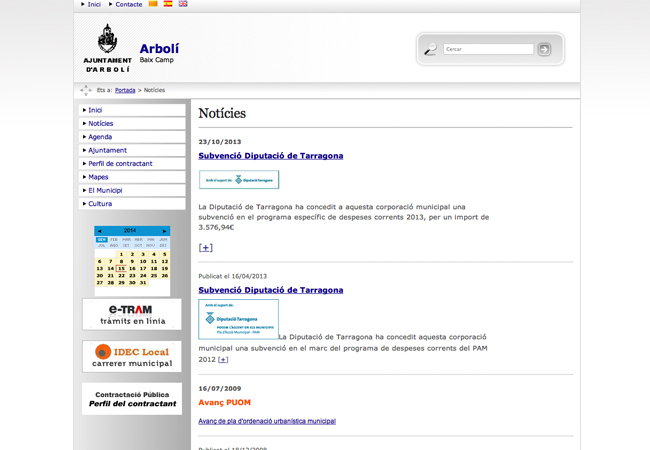Open the Contacte link in top bar
This screenshot has height=450, width=650.
[x=128, y=4]
